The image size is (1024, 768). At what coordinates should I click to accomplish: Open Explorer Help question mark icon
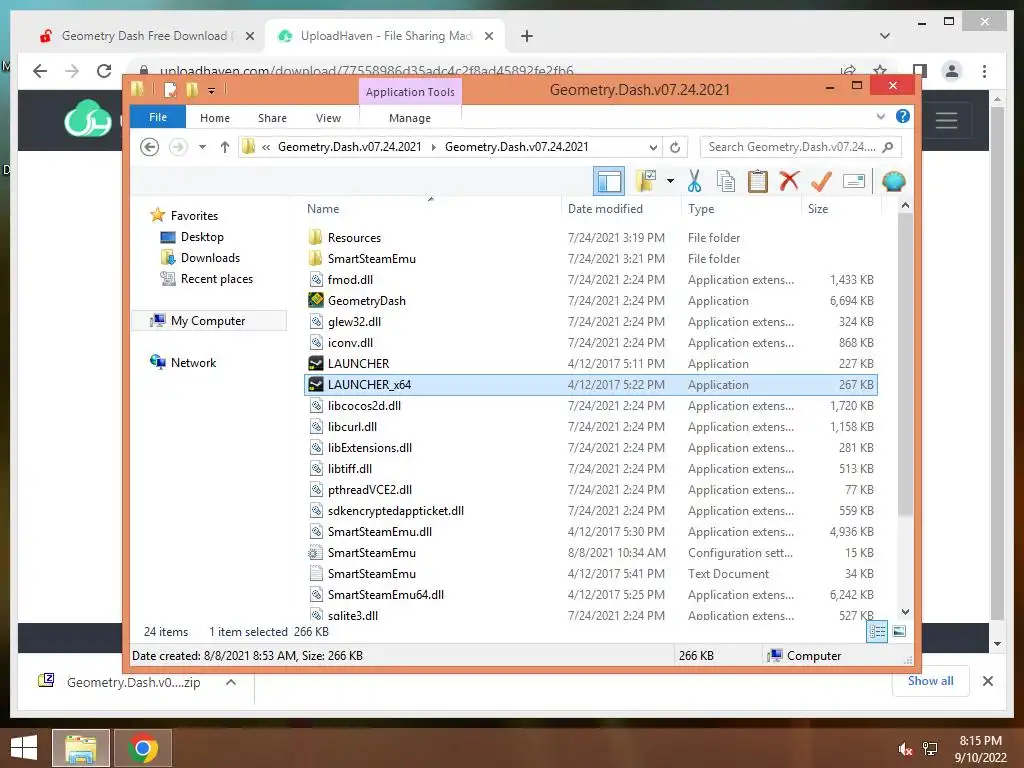click(x=903, y=116)
